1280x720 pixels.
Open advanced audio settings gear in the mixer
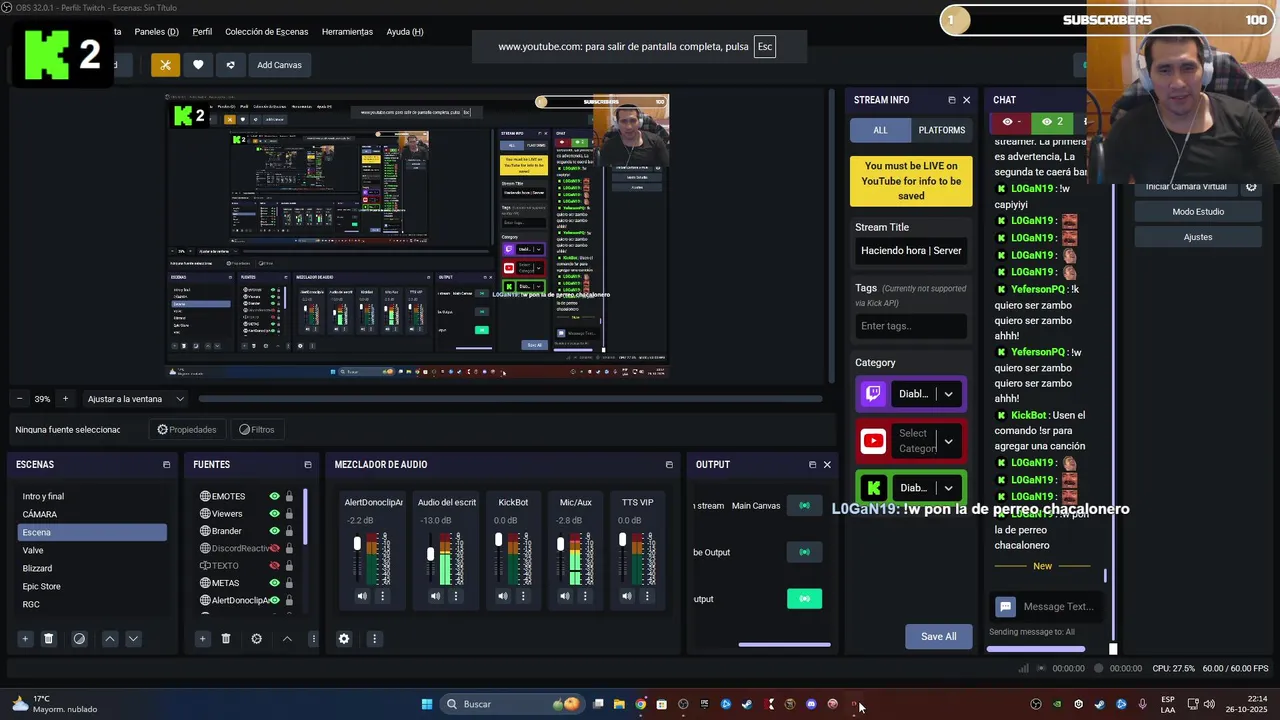[344, 639]
